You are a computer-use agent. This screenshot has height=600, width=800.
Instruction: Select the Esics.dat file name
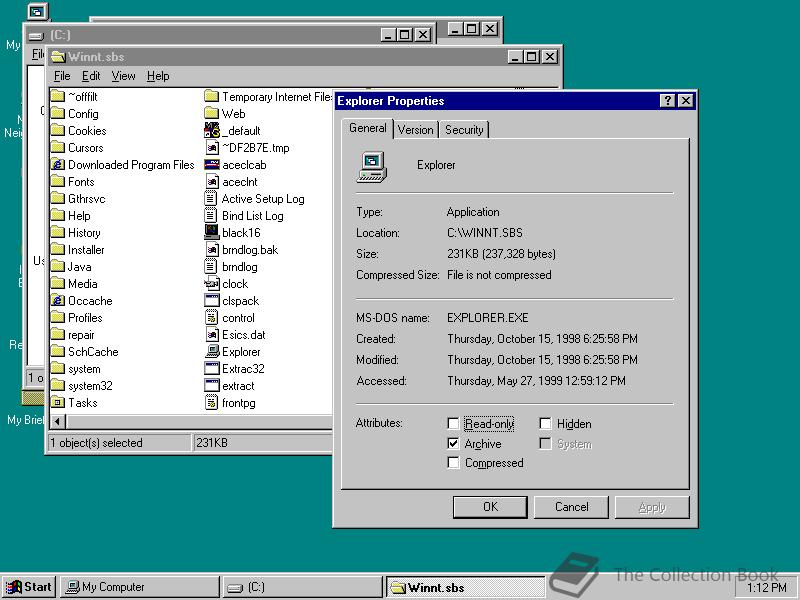pyautogui.click(x=244, y=335)
